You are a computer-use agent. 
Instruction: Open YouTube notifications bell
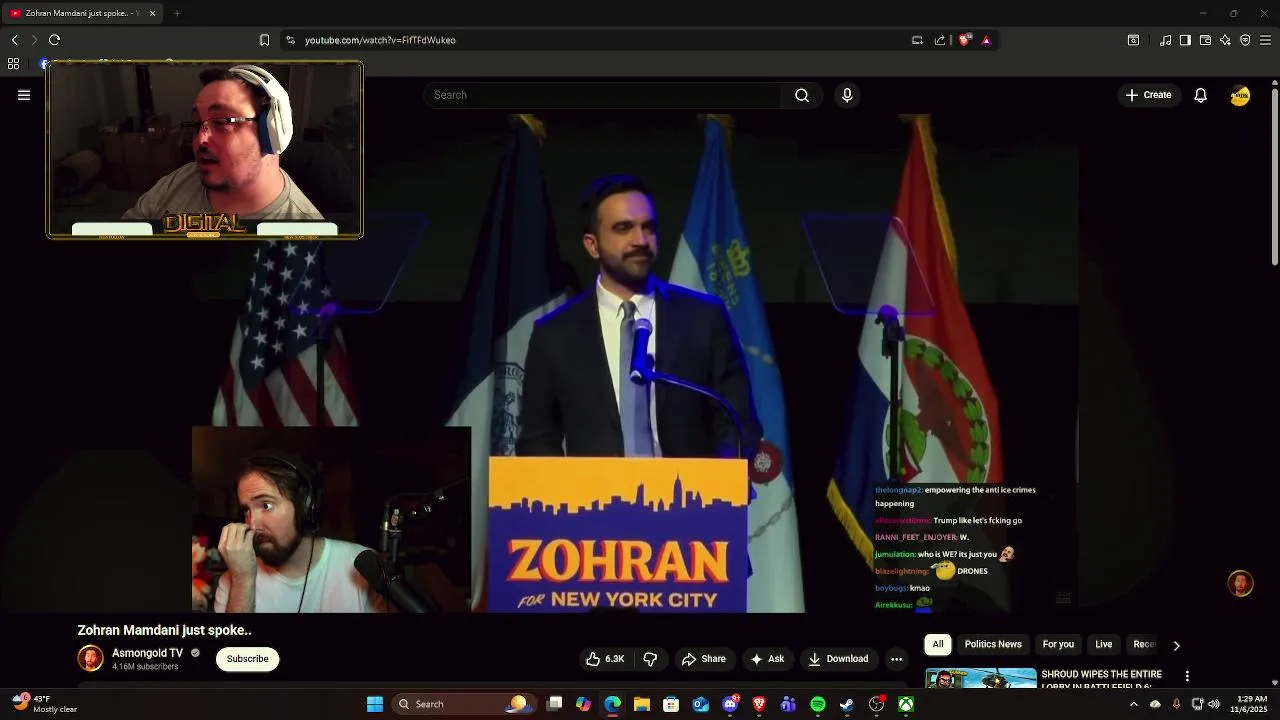(x=1200, y=95)
